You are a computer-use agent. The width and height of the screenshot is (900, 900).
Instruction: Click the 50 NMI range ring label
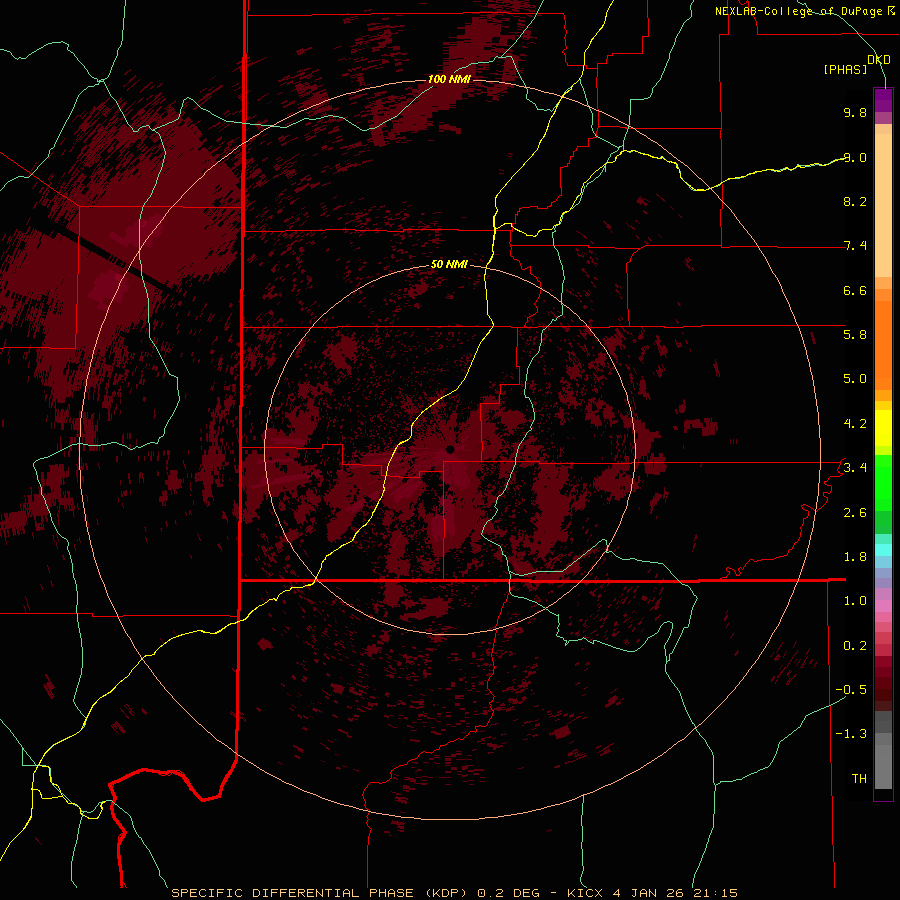pos(449,264)
